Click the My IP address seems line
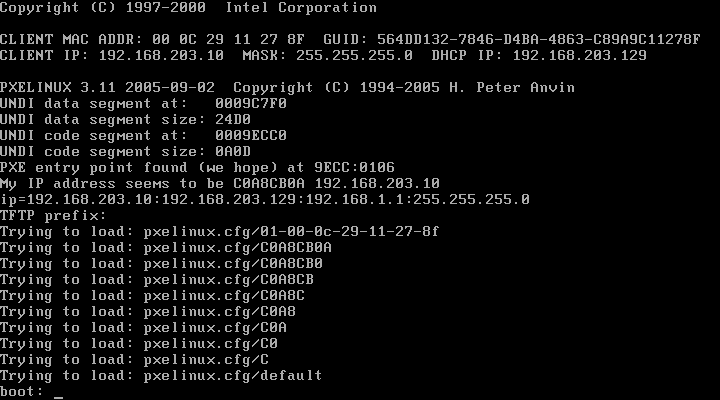The width and height of the screenshot is (720, 400). click(x=219, y=183)
